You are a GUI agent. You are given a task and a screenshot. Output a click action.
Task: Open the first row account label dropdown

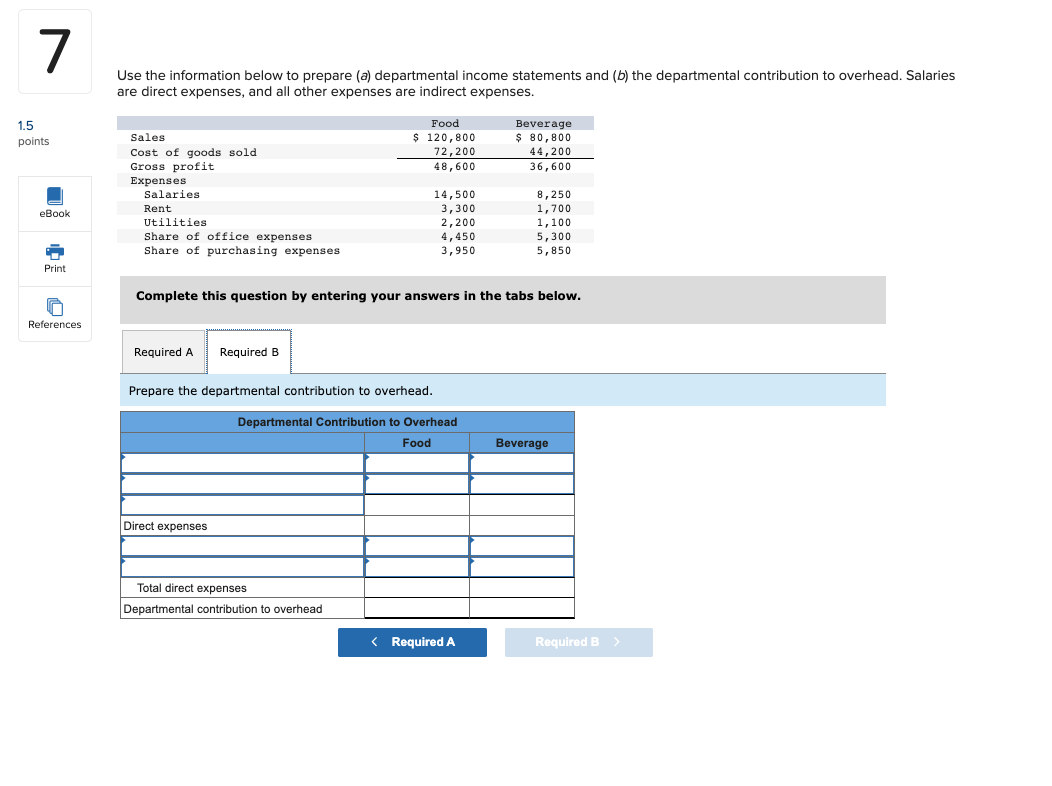pos(240,463)
